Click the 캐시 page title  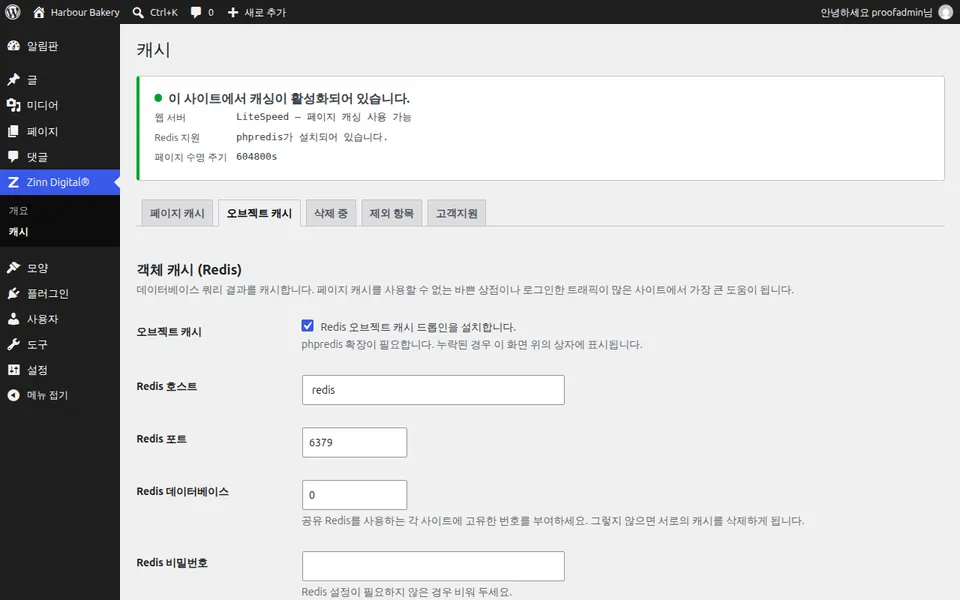153,50
